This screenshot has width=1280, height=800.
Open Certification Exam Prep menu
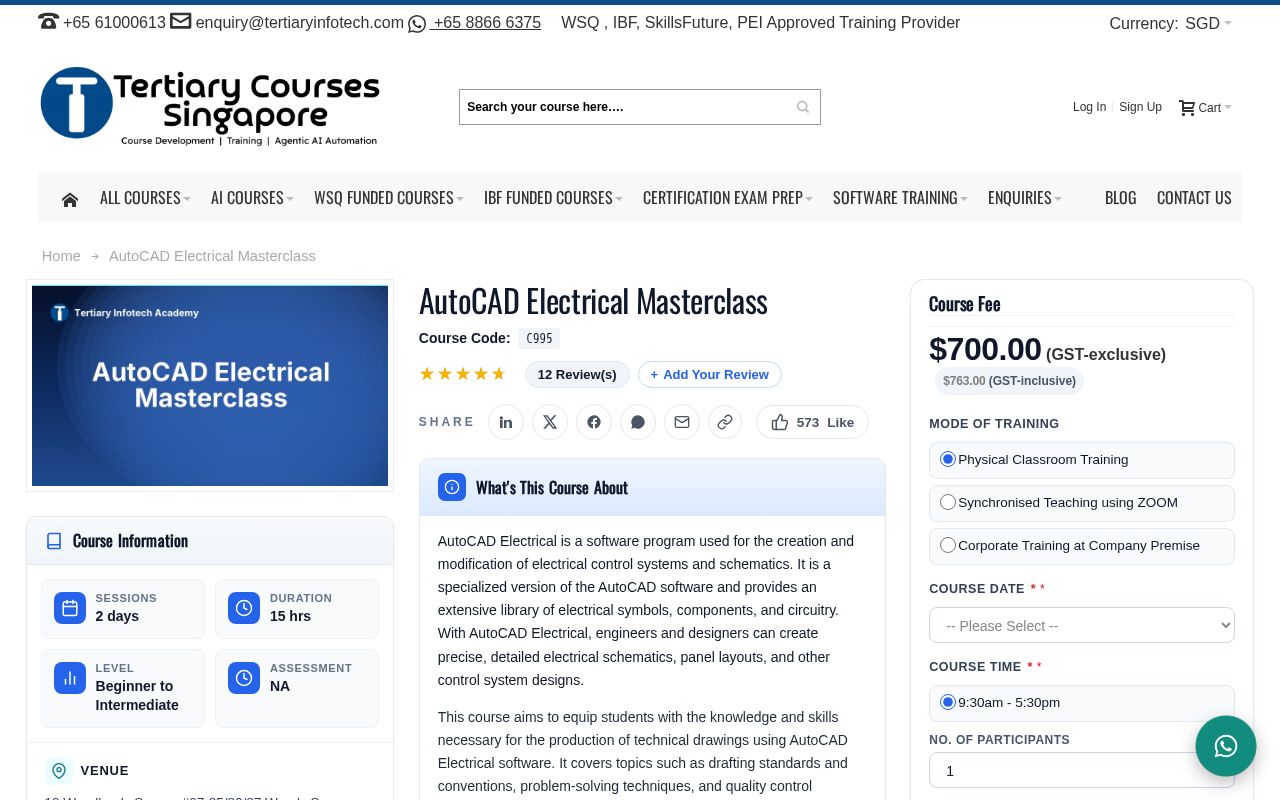coord(728,198)
